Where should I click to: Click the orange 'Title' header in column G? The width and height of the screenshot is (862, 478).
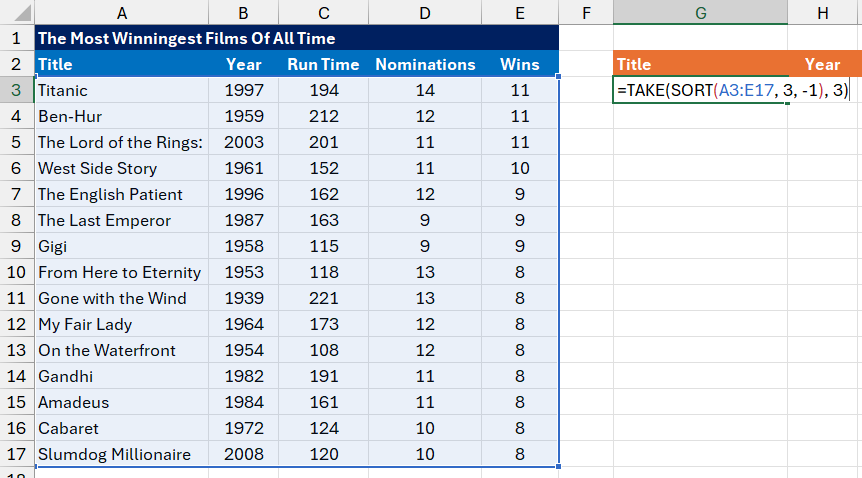click(700, 64)
